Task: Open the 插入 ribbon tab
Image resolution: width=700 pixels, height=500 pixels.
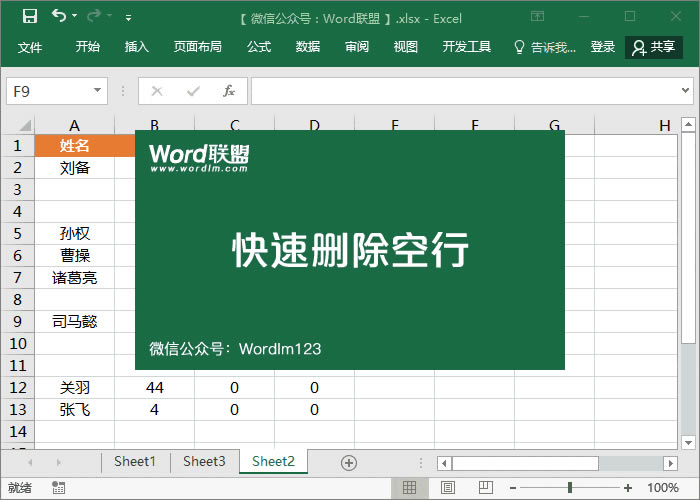Action: (137, 47)
